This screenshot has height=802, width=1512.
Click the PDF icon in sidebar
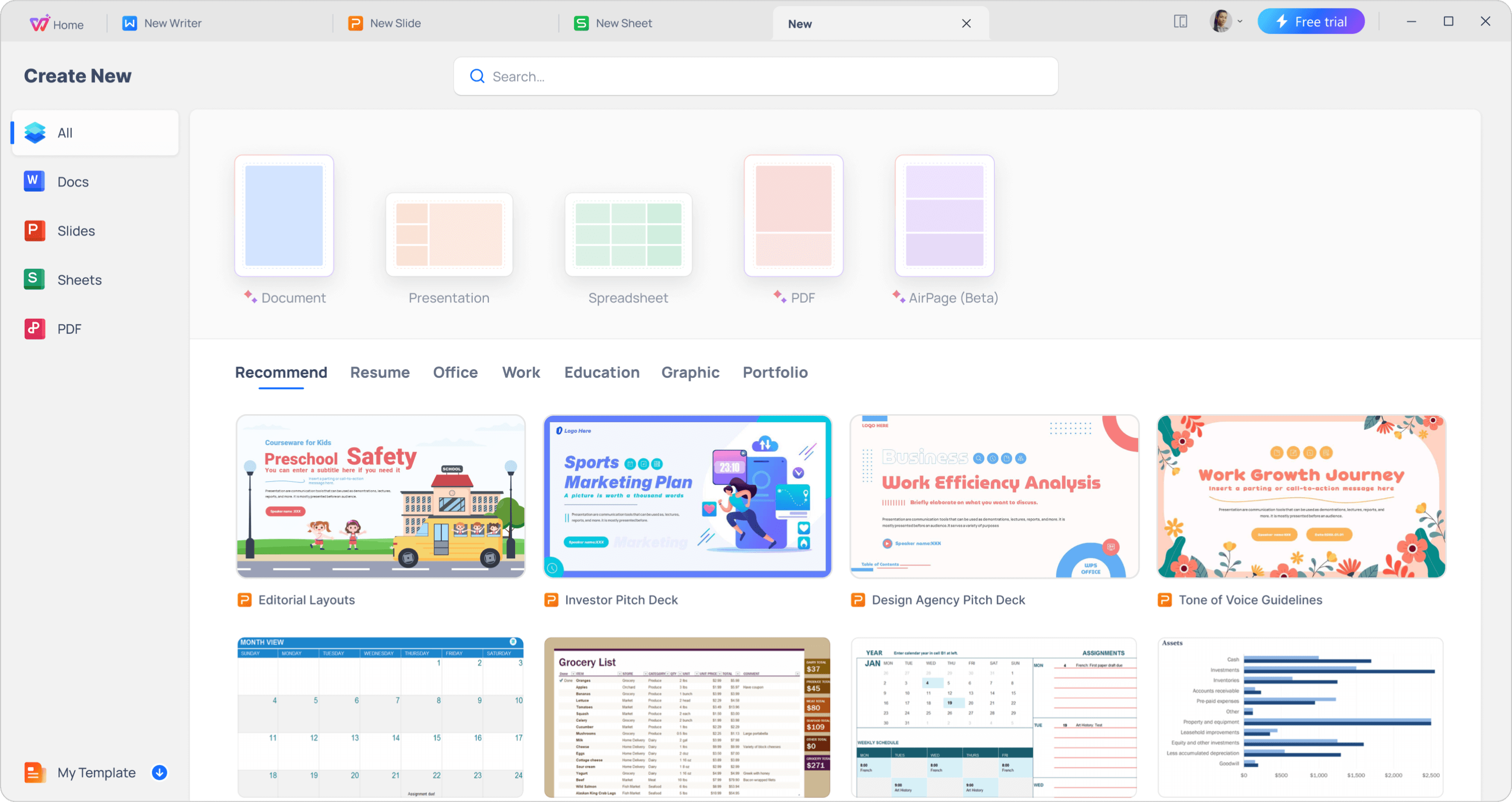point(34,328)
